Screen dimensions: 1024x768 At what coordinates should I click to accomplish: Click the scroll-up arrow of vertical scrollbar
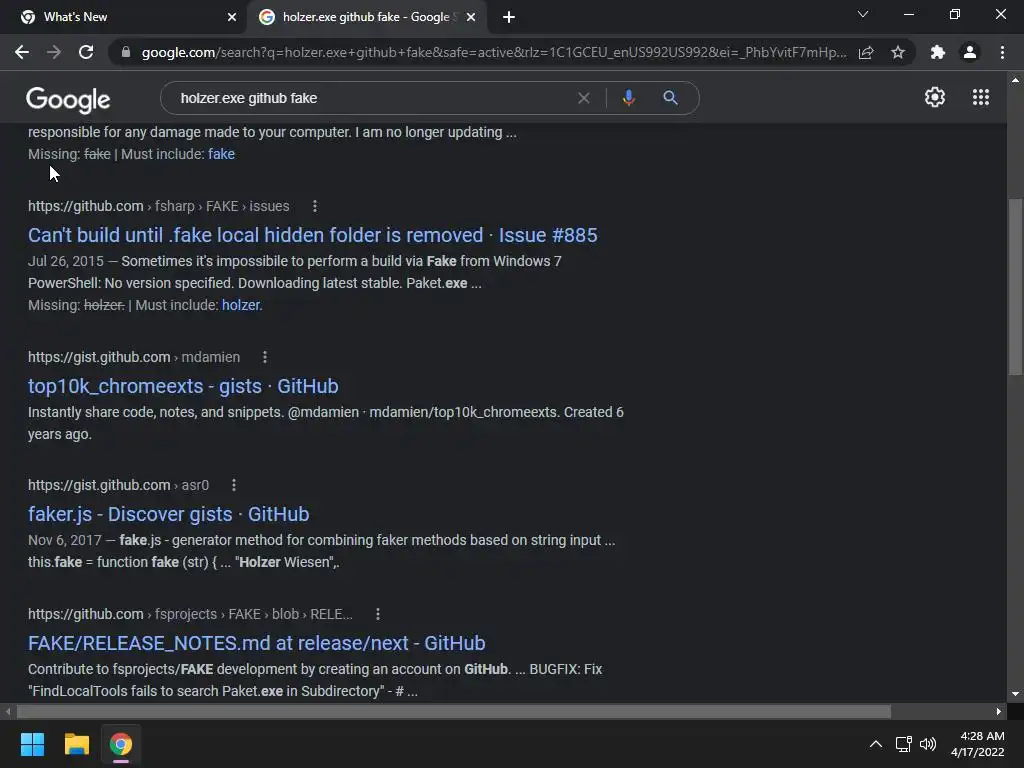point(1015,80)
